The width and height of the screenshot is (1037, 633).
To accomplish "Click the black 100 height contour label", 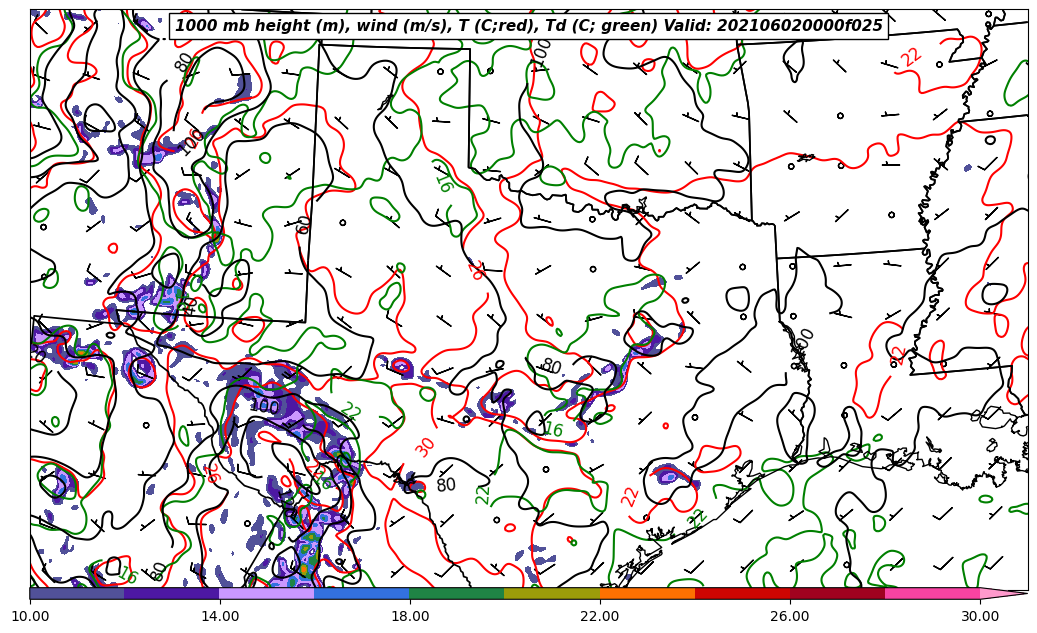I will pyautogui.click(x=265, y=407).
